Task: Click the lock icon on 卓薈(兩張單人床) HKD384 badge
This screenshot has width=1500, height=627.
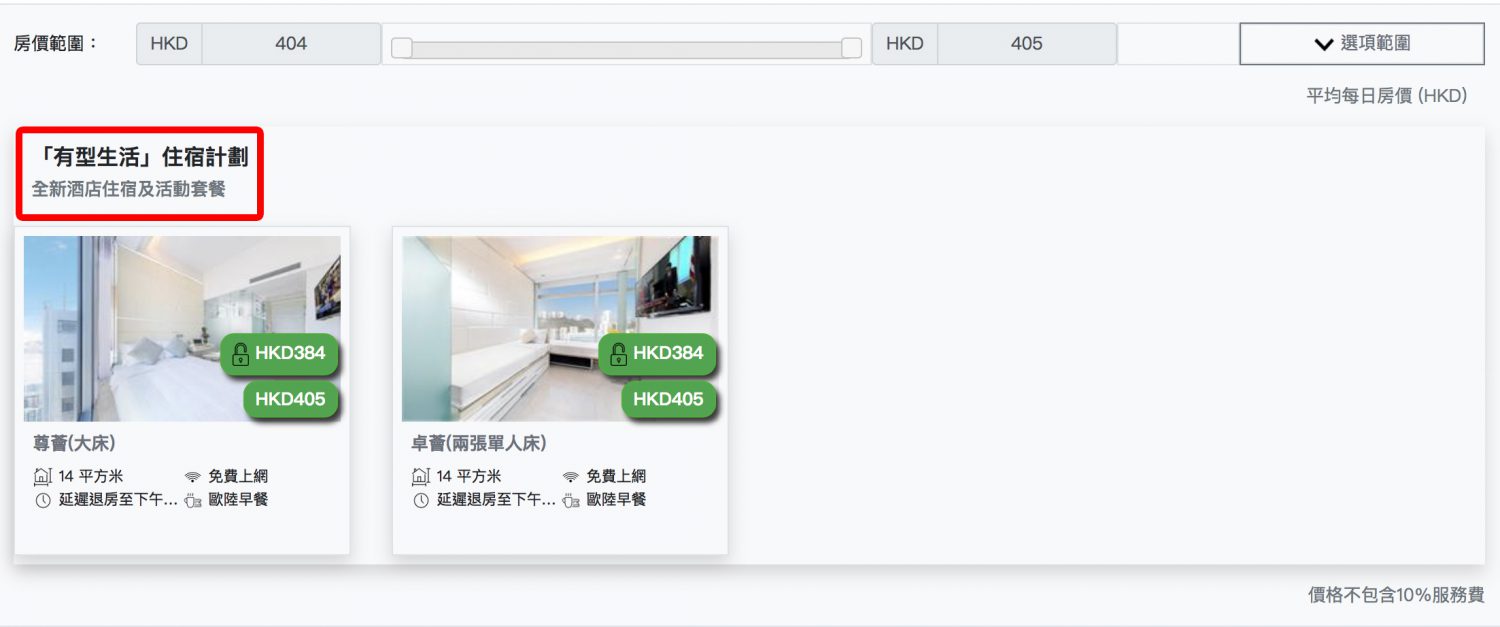Action: tap(618, 353)
